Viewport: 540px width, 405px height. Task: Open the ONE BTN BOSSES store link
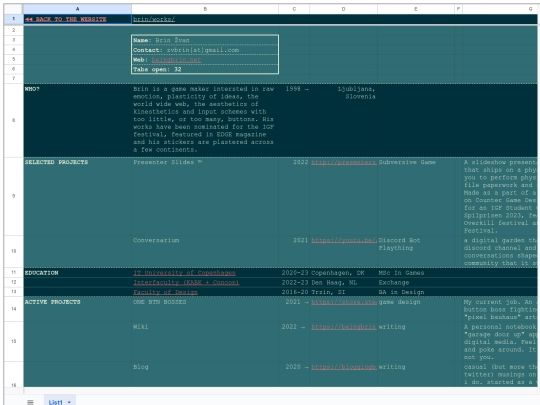pos(343,302)
